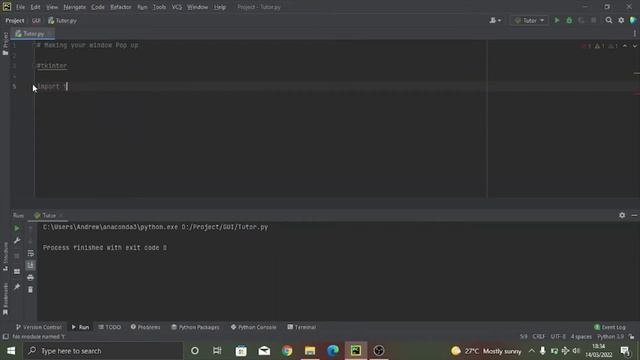The width and height of the screenshot is (640, 360).
Task: Pin the Run tab with the pin icon
Action: [x=17, y=287]
